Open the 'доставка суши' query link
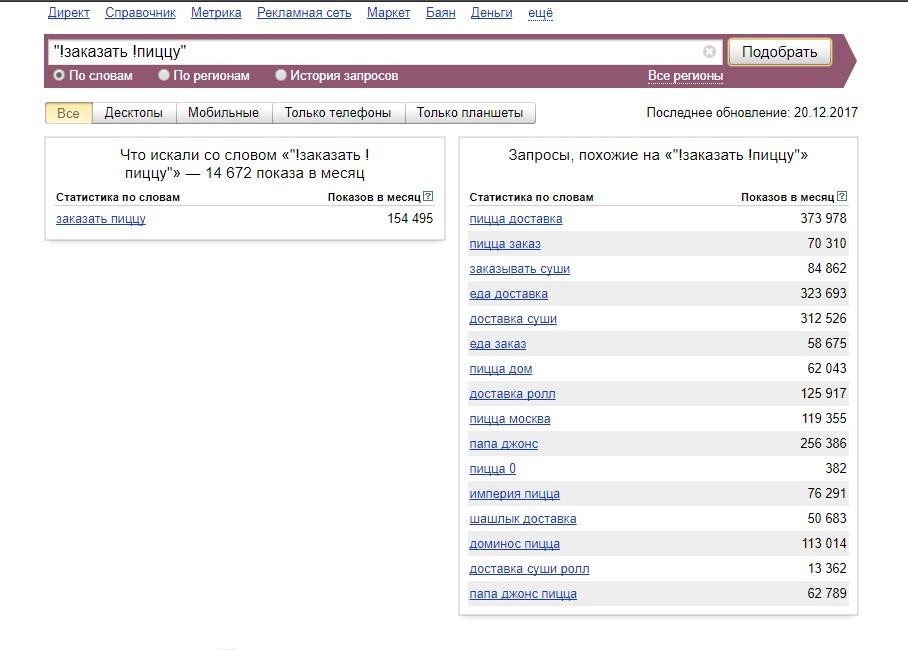Viewport: 908px width, 650px height. [513, 319]
